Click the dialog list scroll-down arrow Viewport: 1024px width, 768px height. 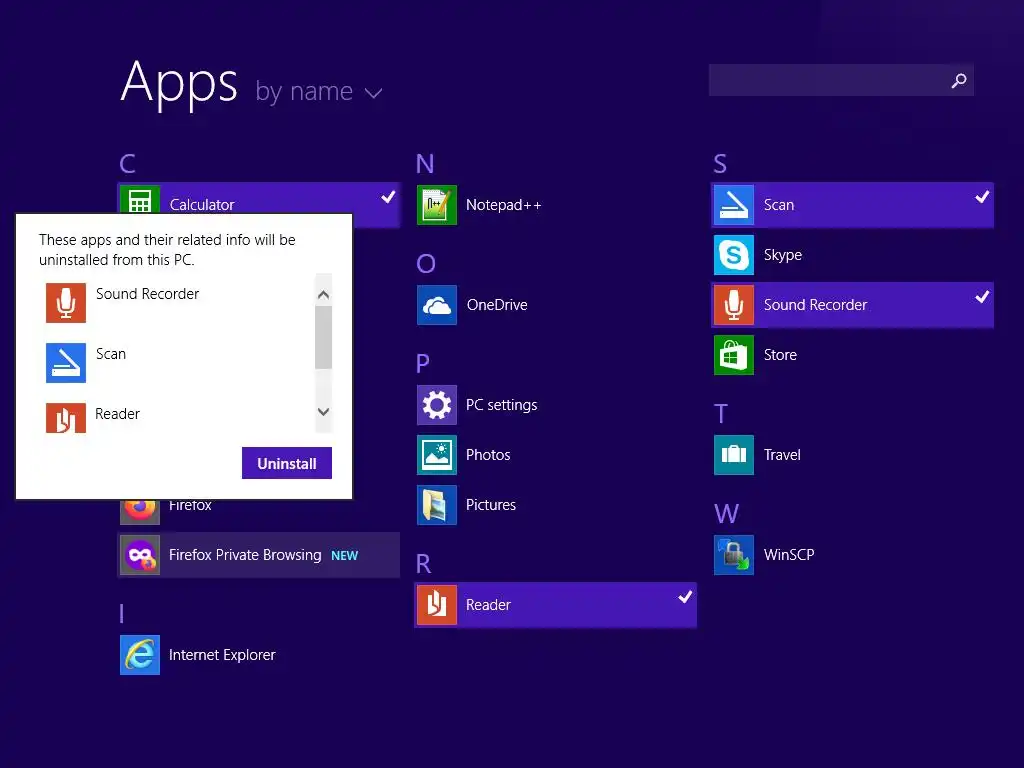point(323,411)
